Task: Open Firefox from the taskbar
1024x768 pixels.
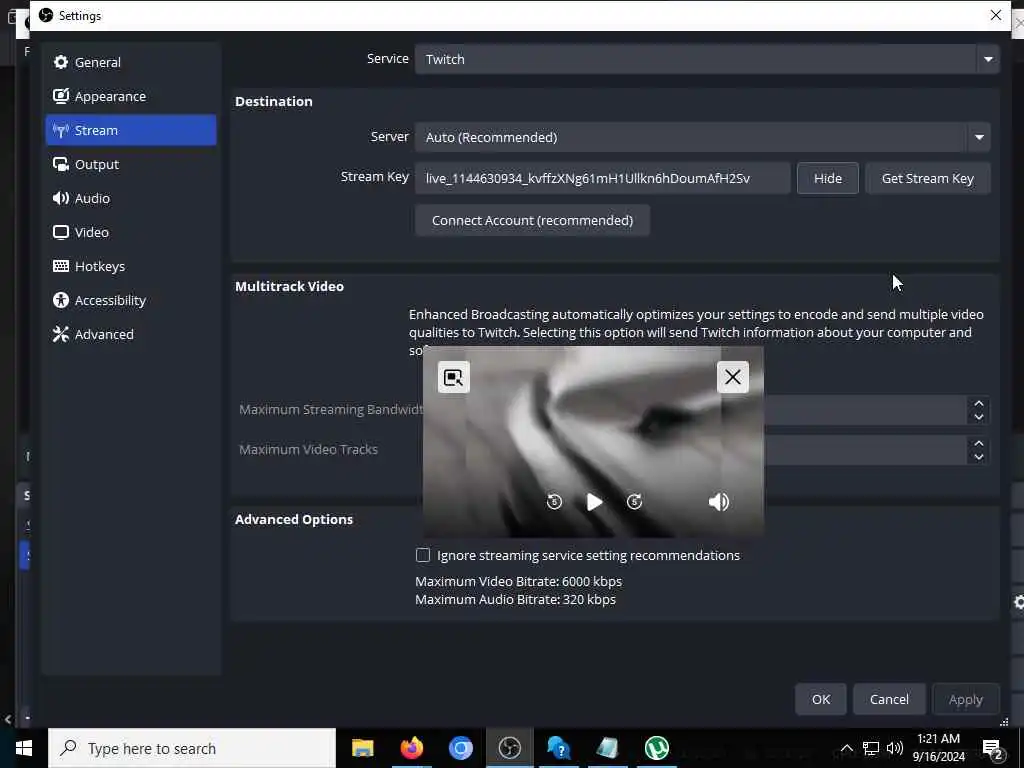Action: pos(411,748)
